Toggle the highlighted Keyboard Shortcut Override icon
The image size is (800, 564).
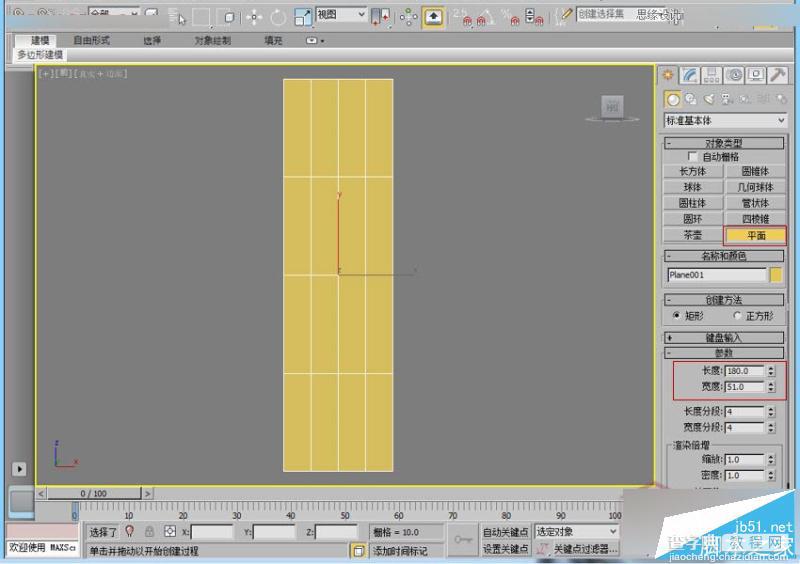coord(433,17)
